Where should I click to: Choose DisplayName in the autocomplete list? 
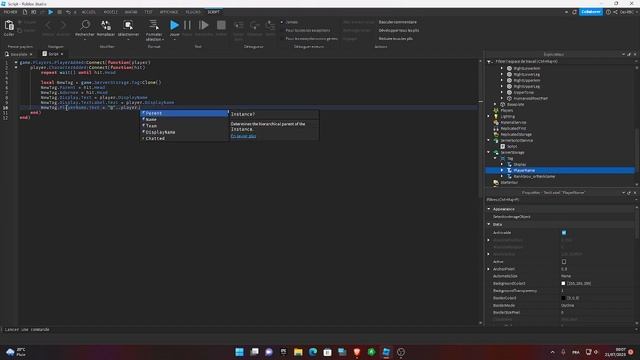[160, 132]
